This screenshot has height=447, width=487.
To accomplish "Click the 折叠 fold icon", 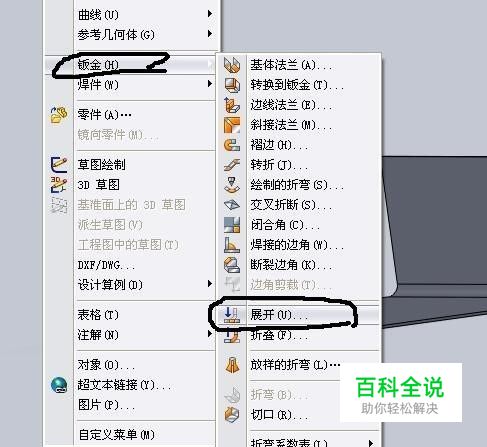I will click(x=232, y=335).
